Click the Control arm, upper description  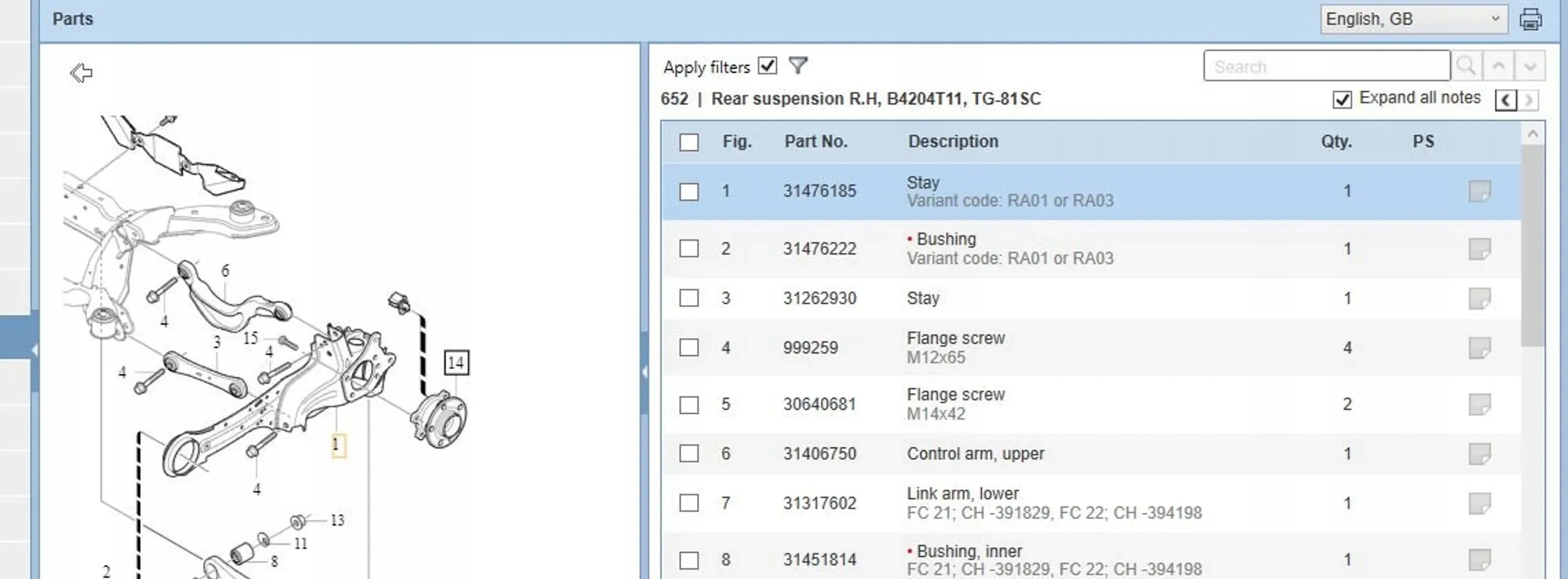[x=975, y=454]
